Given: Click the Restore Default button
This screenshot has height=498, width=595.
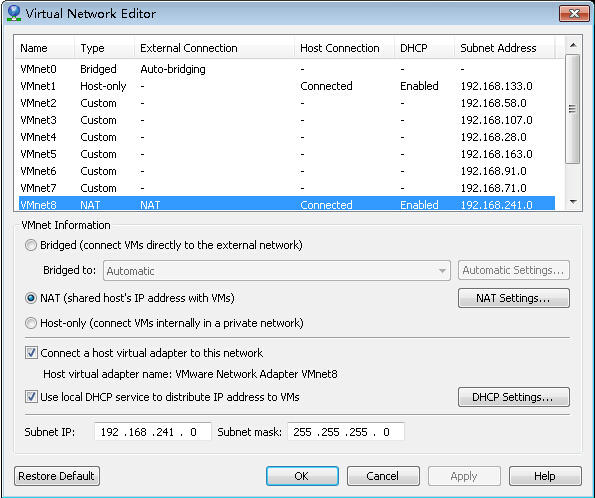Looking at the screenshot, I should point(57,476).
